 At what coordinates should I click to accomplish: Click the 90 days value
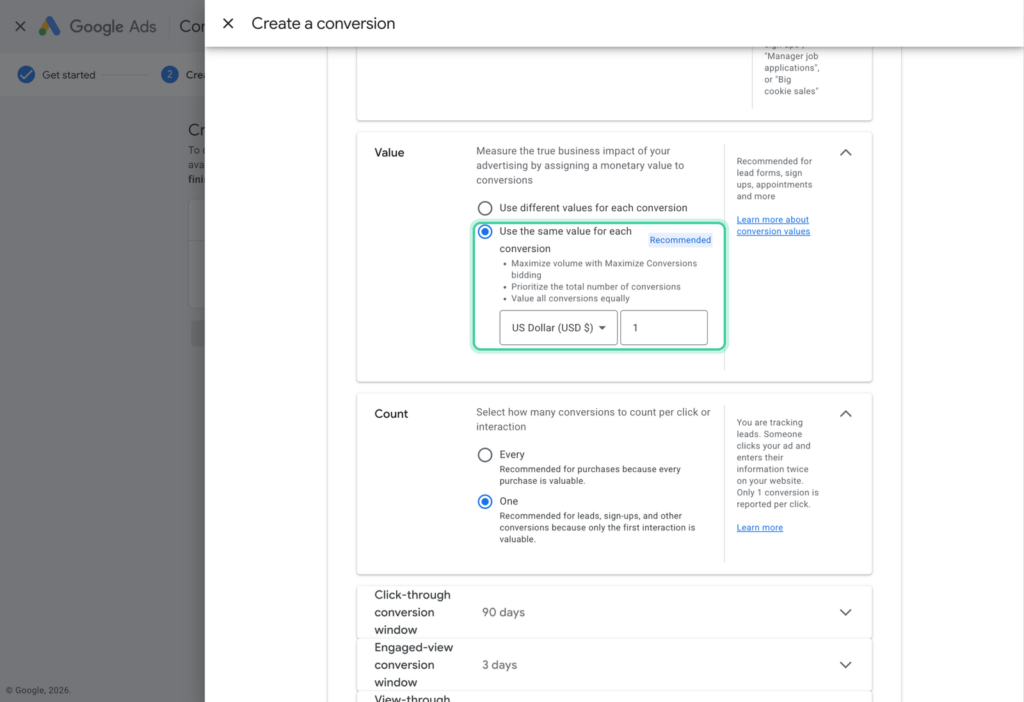pyautogui.click(x=503, y=613)
